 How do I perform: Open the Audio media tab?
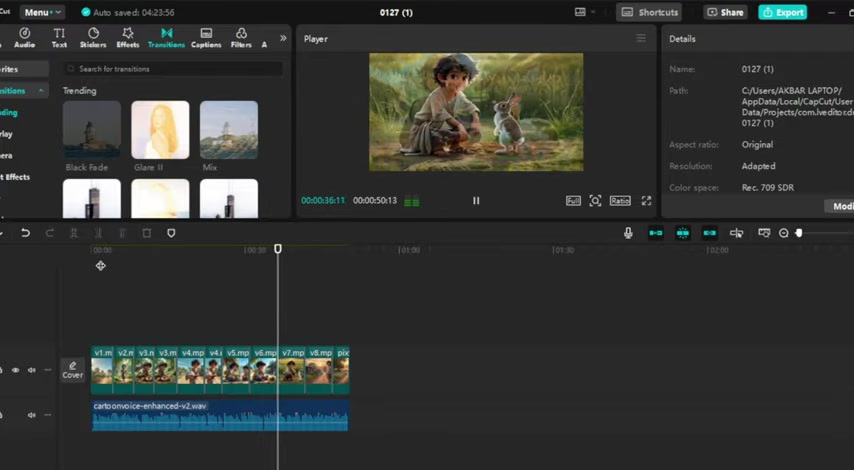(25, 38)
